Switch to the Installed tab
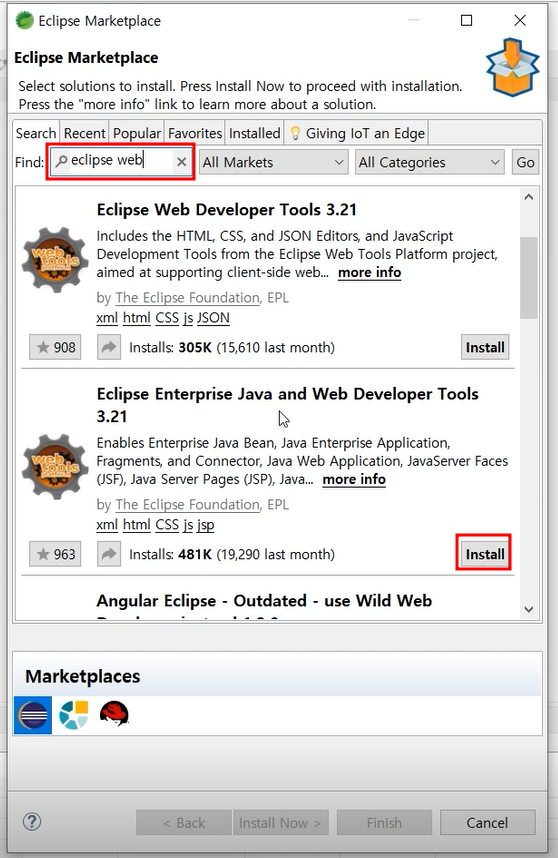This screenshot has height=858, width=558. click(254, 133)
